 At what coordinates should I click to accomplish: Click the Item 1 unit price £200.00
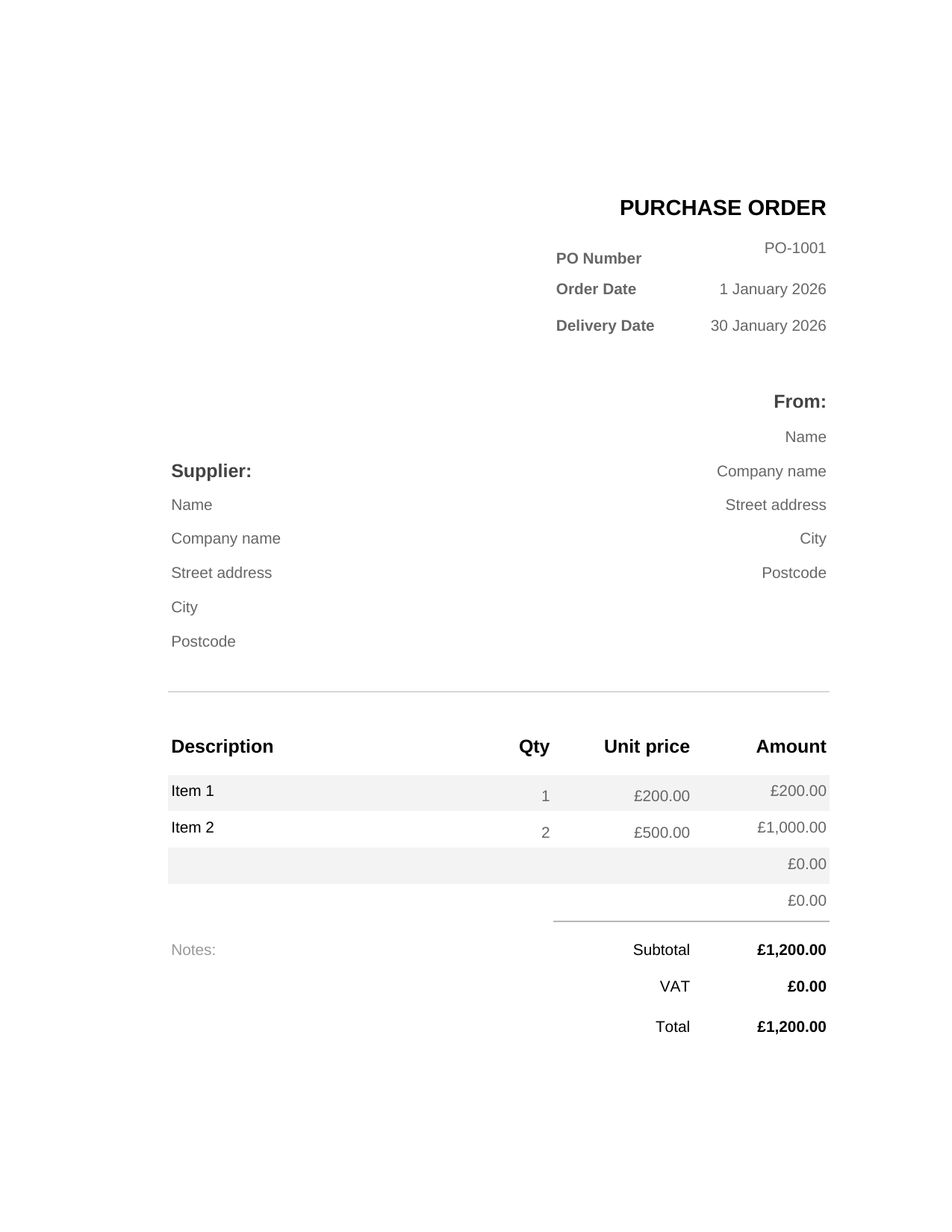point(662,796)
